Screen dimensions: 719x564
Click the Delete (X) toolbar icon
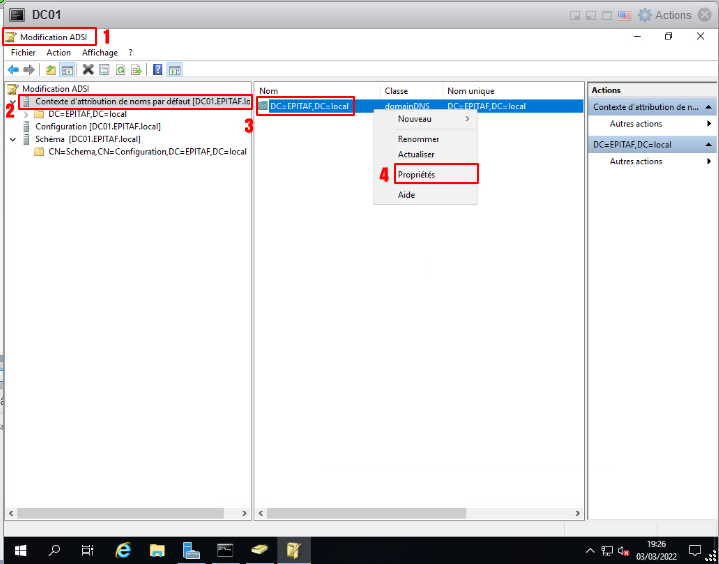pos(88,70)
